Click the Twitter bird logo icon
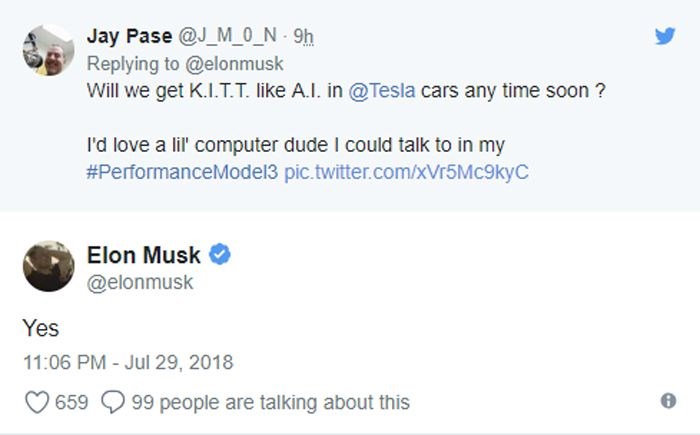The width and height of the screenshot is (700, 435). pos(664,37)
